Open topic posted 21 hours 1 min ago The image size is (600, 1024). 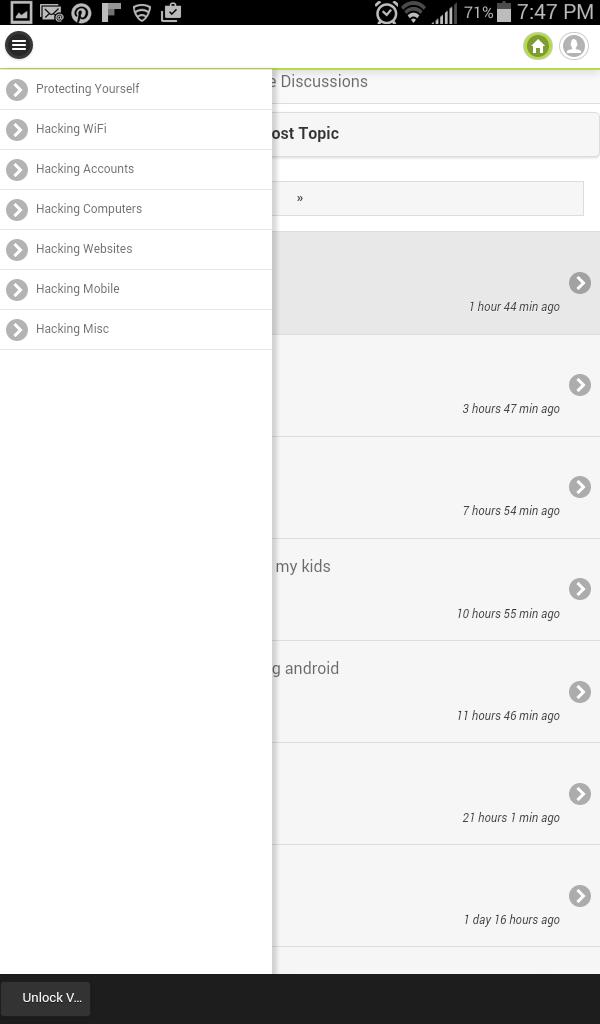(x=580, y=794)
